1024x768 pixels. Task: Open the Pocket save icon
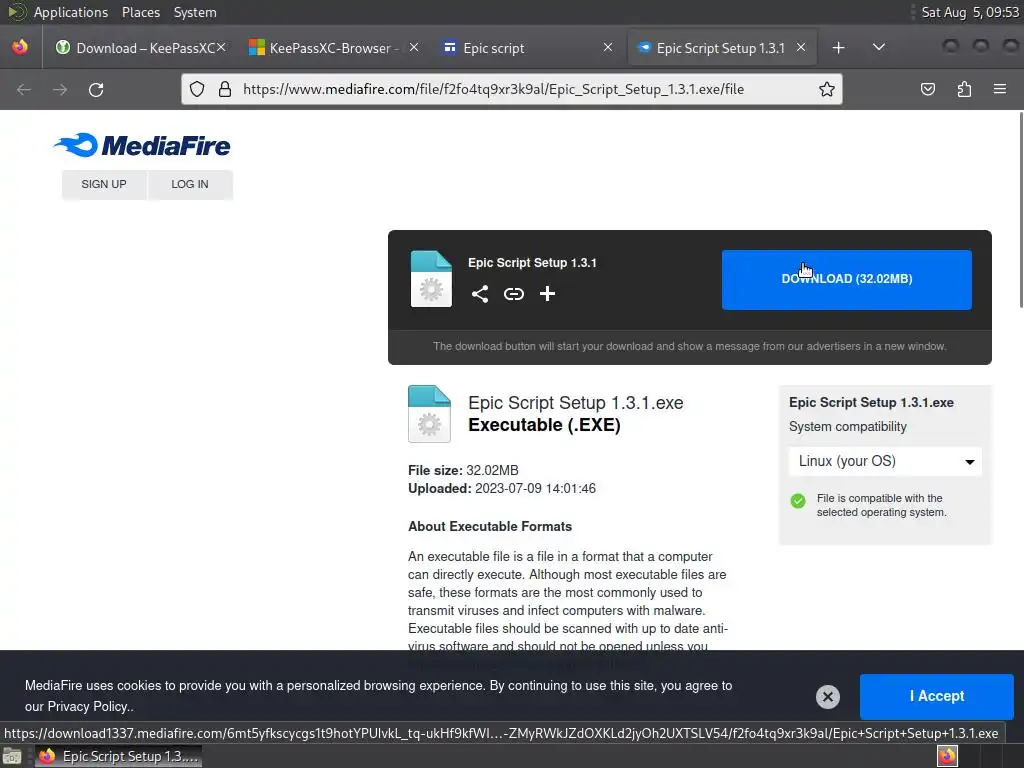tap(927, 89)
